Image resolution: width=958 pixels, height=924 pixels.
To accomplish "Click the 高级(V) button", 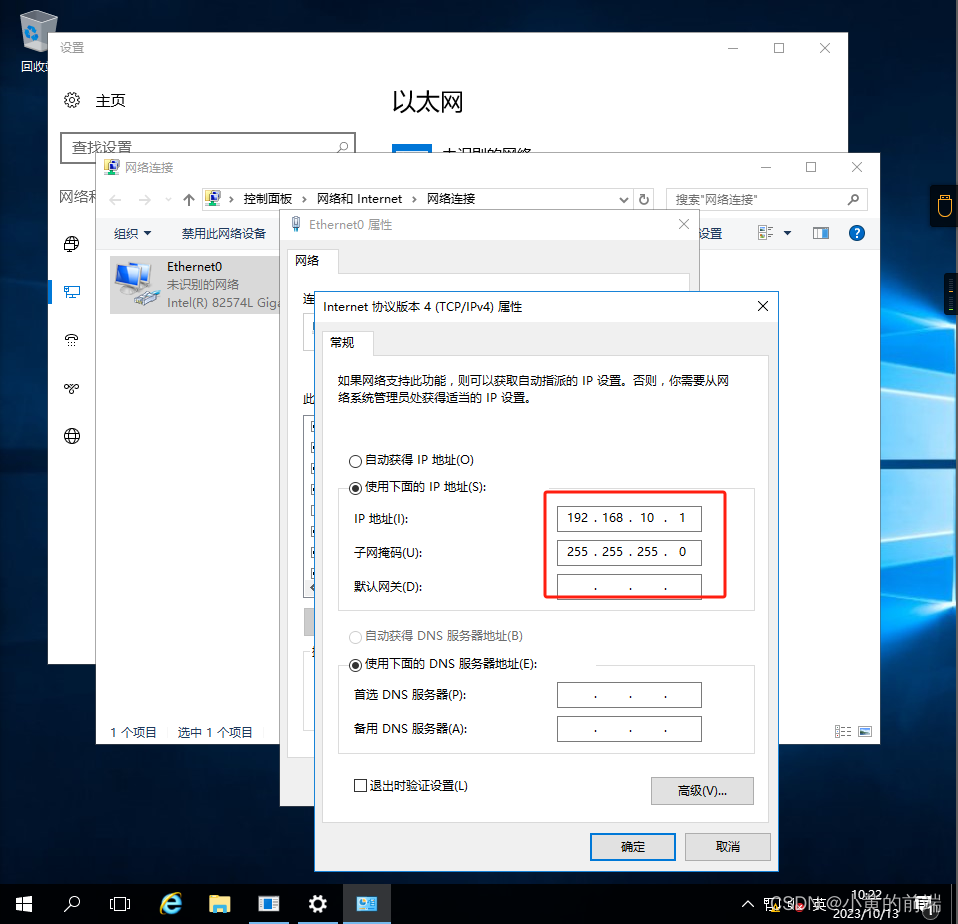I will click(x=702, y=791).
